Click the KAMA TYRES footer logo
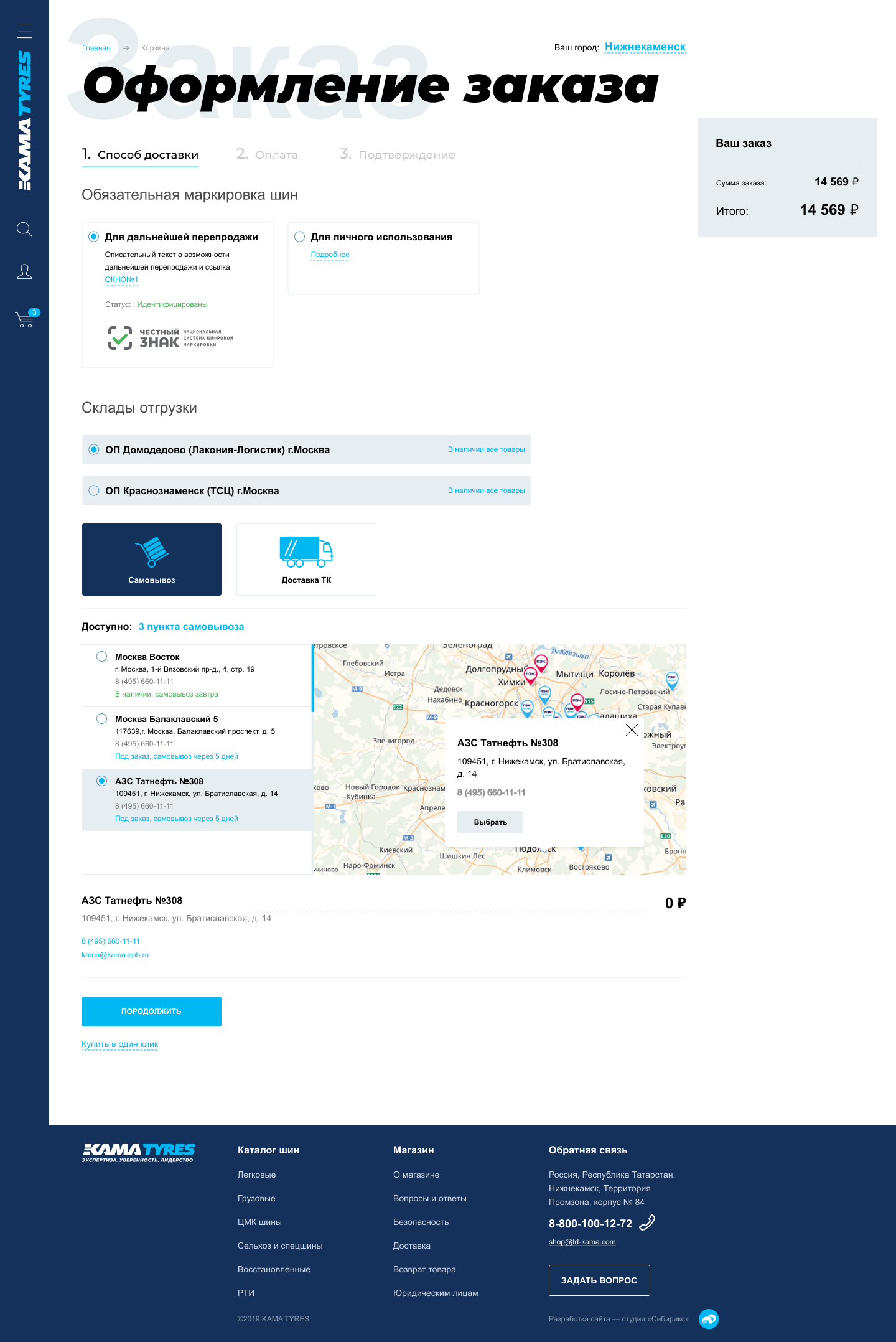Image resolution: width=896 pixels, height=1342 pixels. (x=139, y=1152)
